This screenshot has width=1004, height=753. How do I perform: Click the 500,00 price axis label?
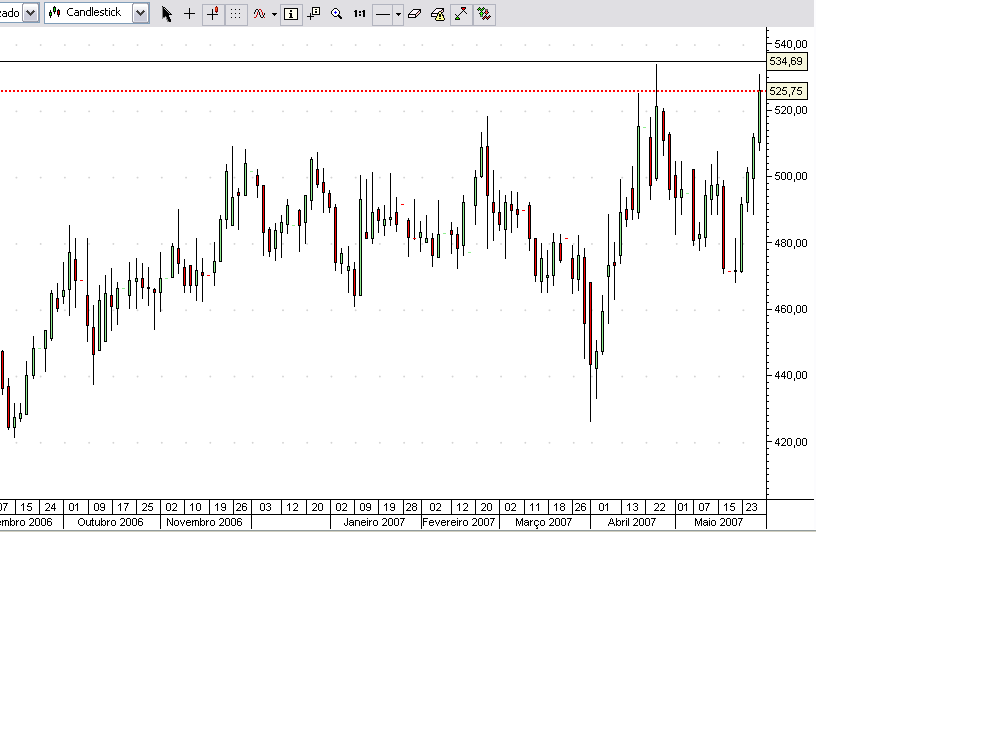tap(791, 176)
